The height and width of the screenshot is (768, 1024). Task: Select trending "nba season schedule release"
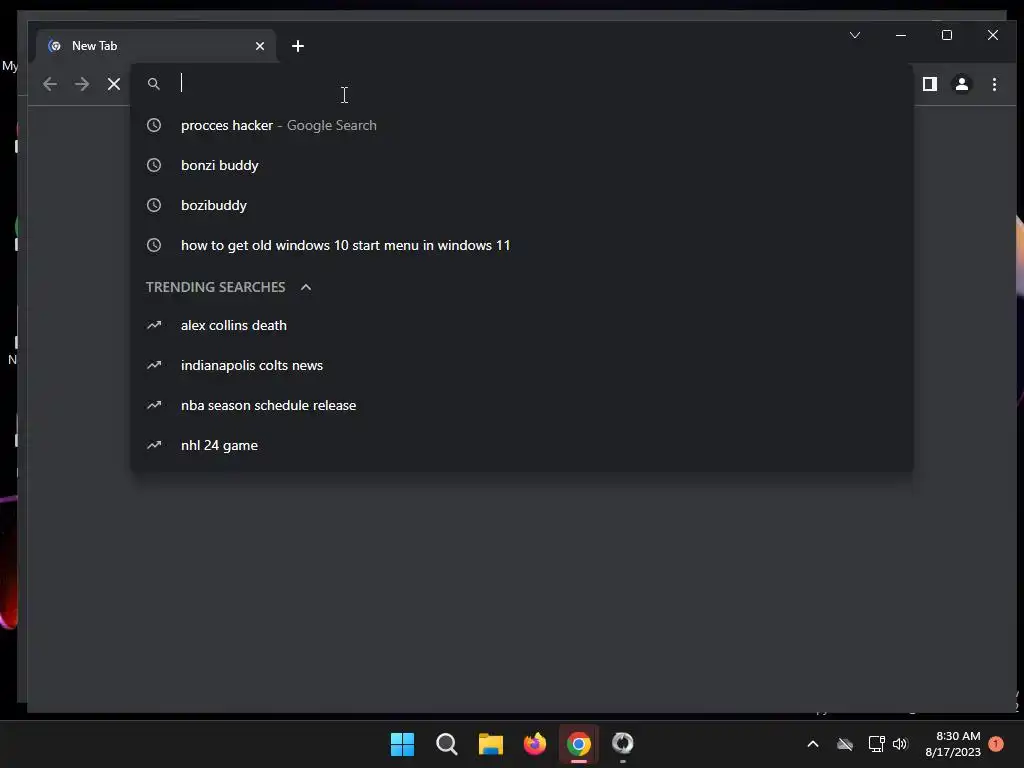pyautogui.click(x=522, y=406)
